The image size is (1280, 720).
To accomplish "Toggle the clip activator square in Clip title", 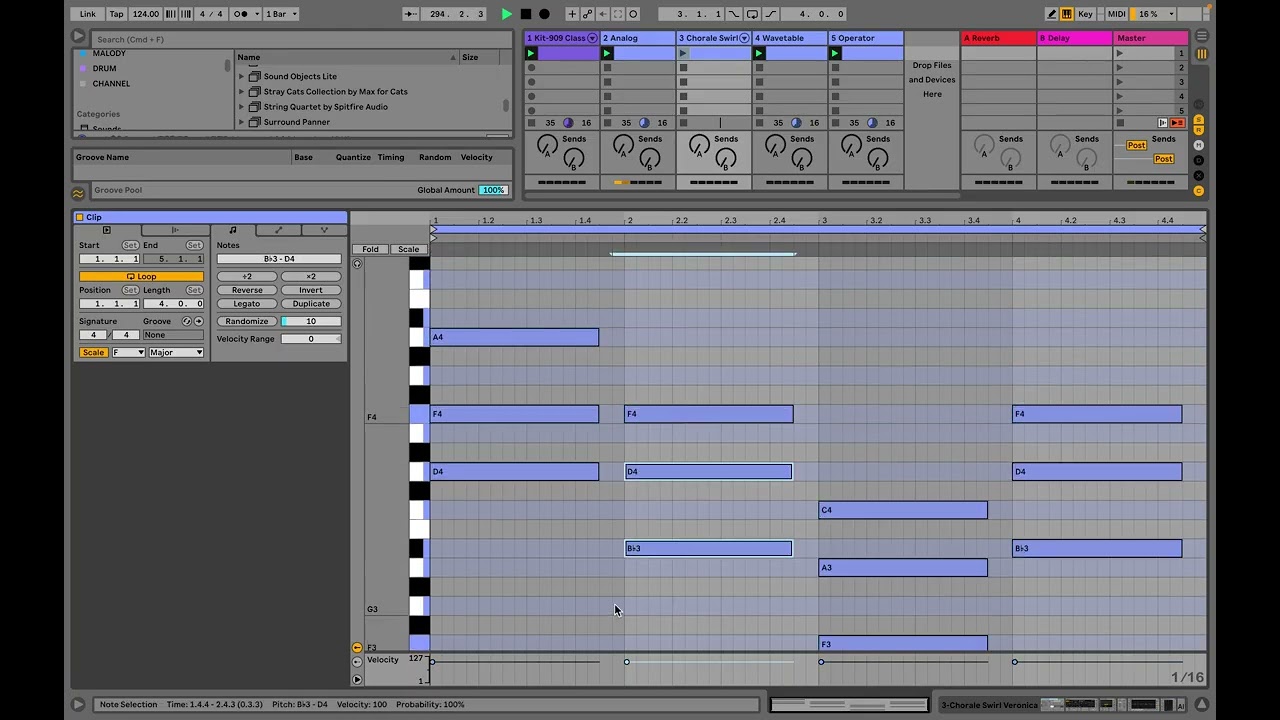I will pos(80,217).
